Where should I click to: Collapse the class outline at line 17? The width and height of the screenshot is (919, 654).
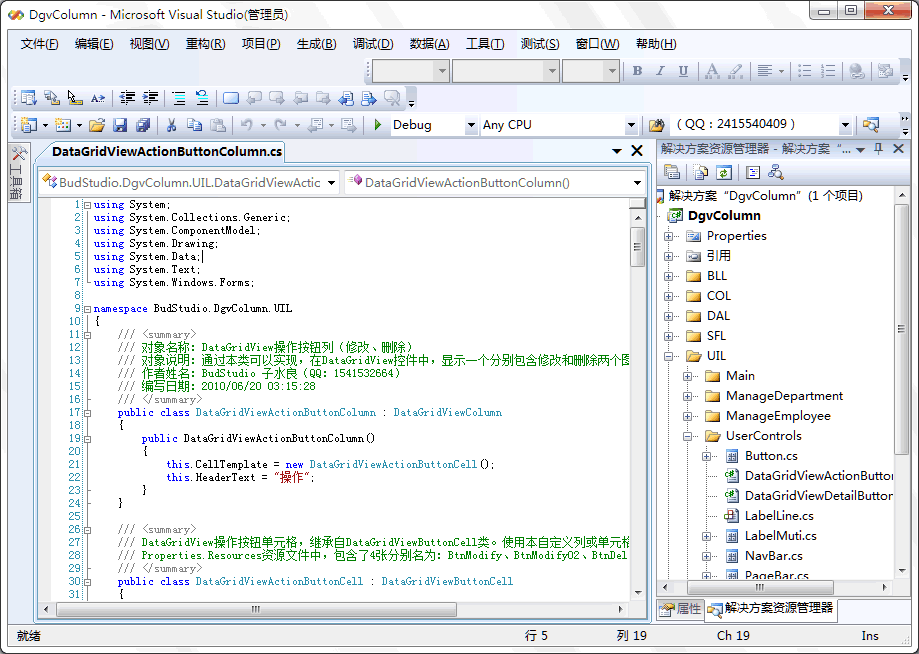tap(87, 413)
